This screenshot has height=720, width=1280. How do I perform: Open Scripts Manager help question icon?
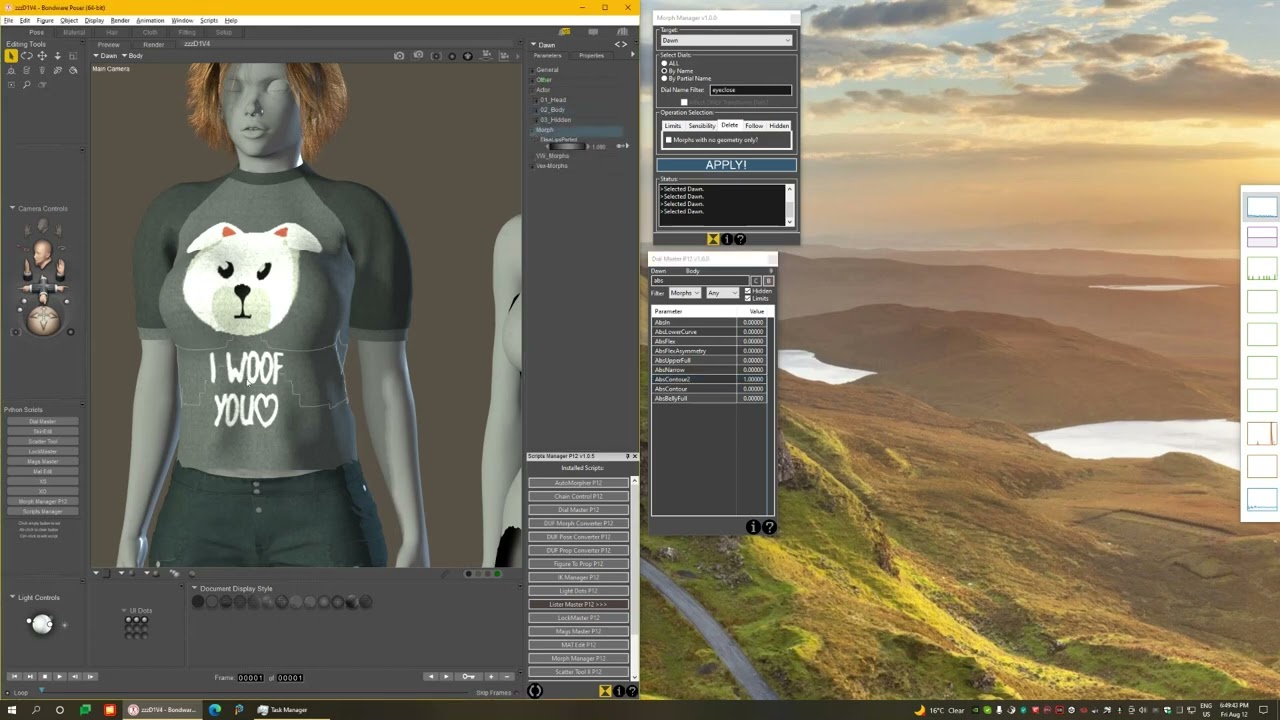coord(631,691)
